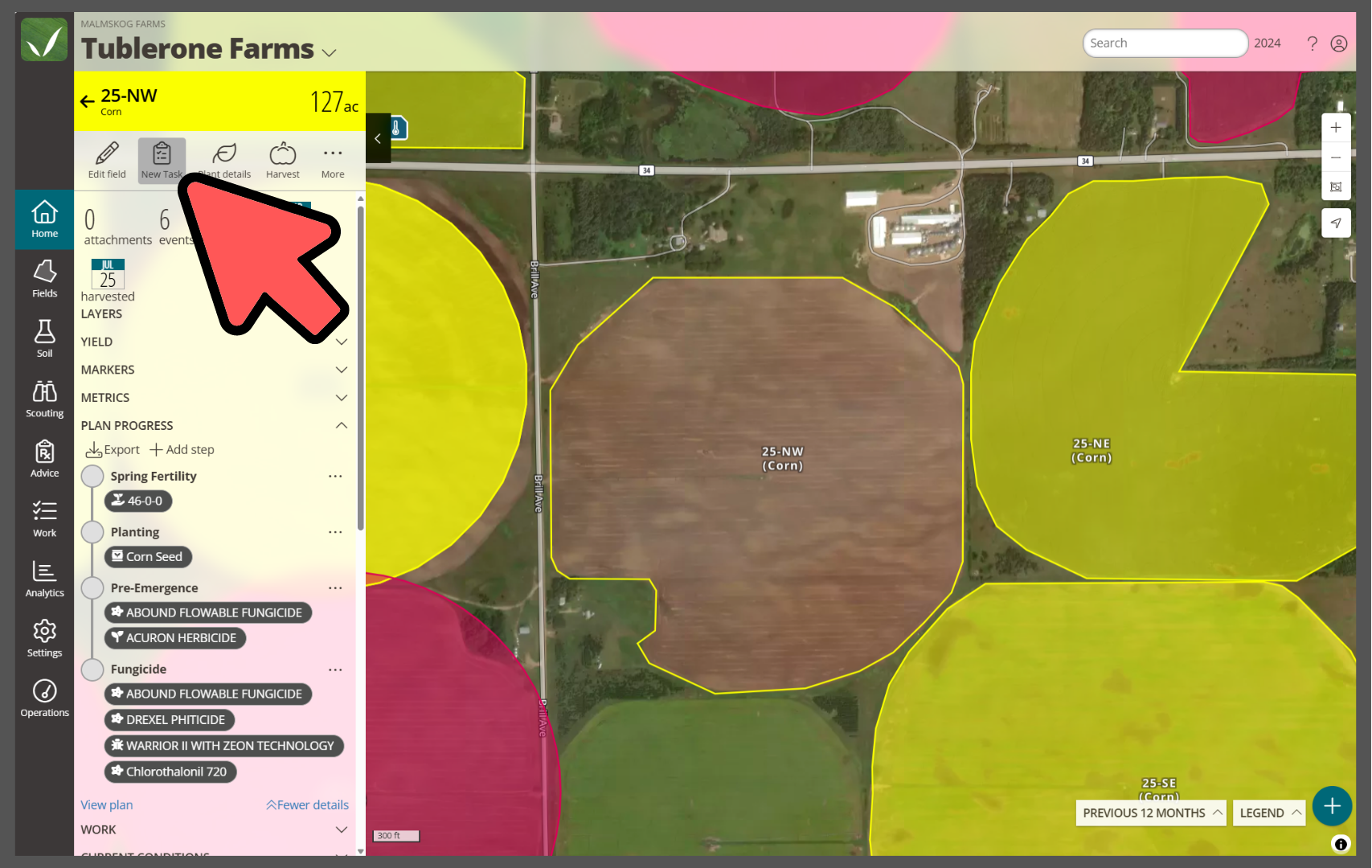Click the green leaf app logo

click(44, 39)
